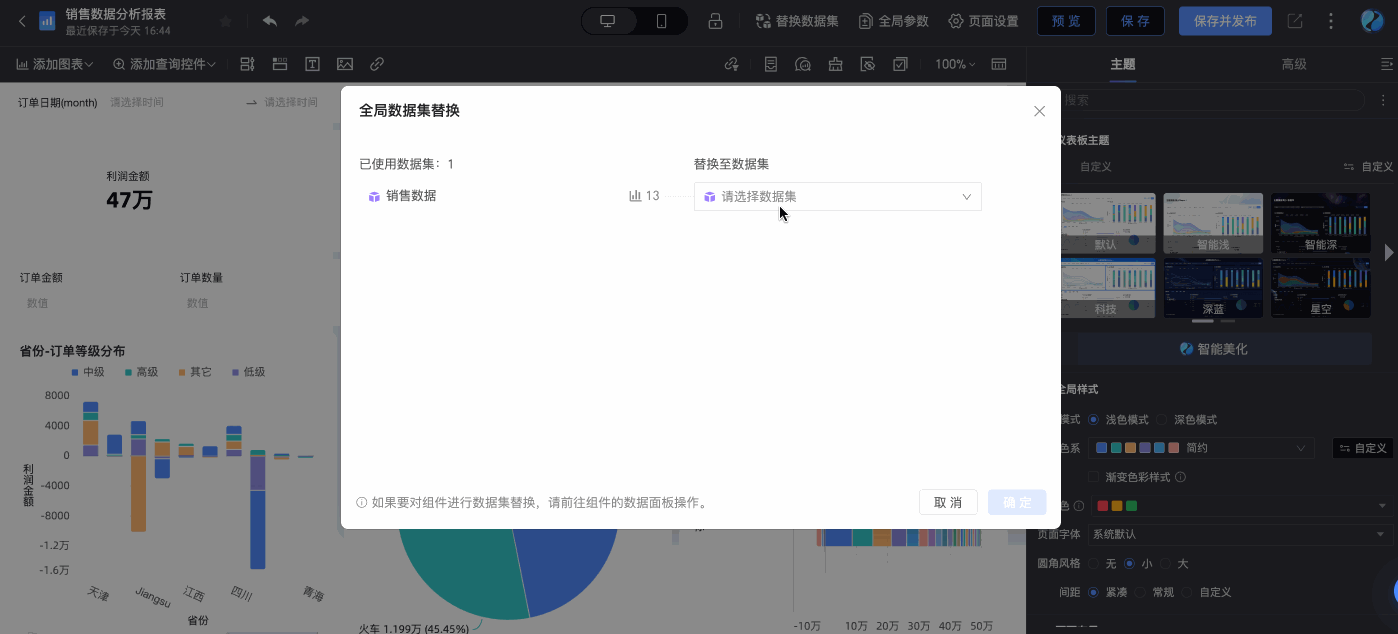Image resolution: width=1398 pixels, height=634 pixels.
Task: Undo the last edit
Action: pos(269,21)
